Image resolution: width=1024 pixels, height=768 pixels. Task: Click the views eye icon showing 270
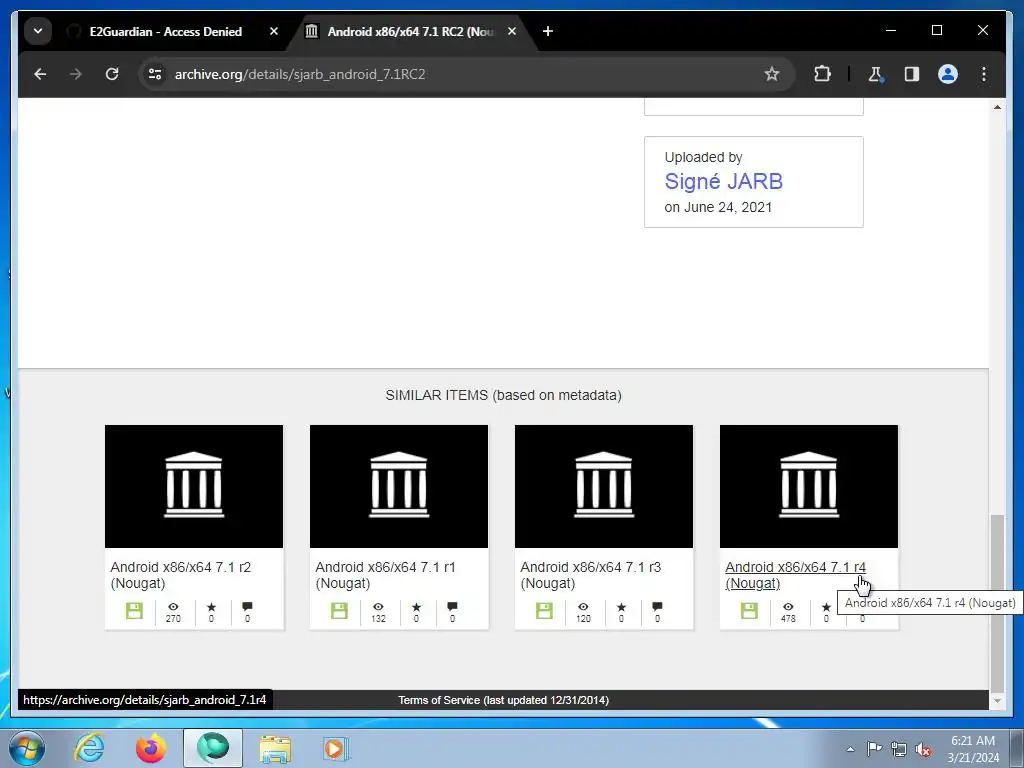(x=173, y=607)
